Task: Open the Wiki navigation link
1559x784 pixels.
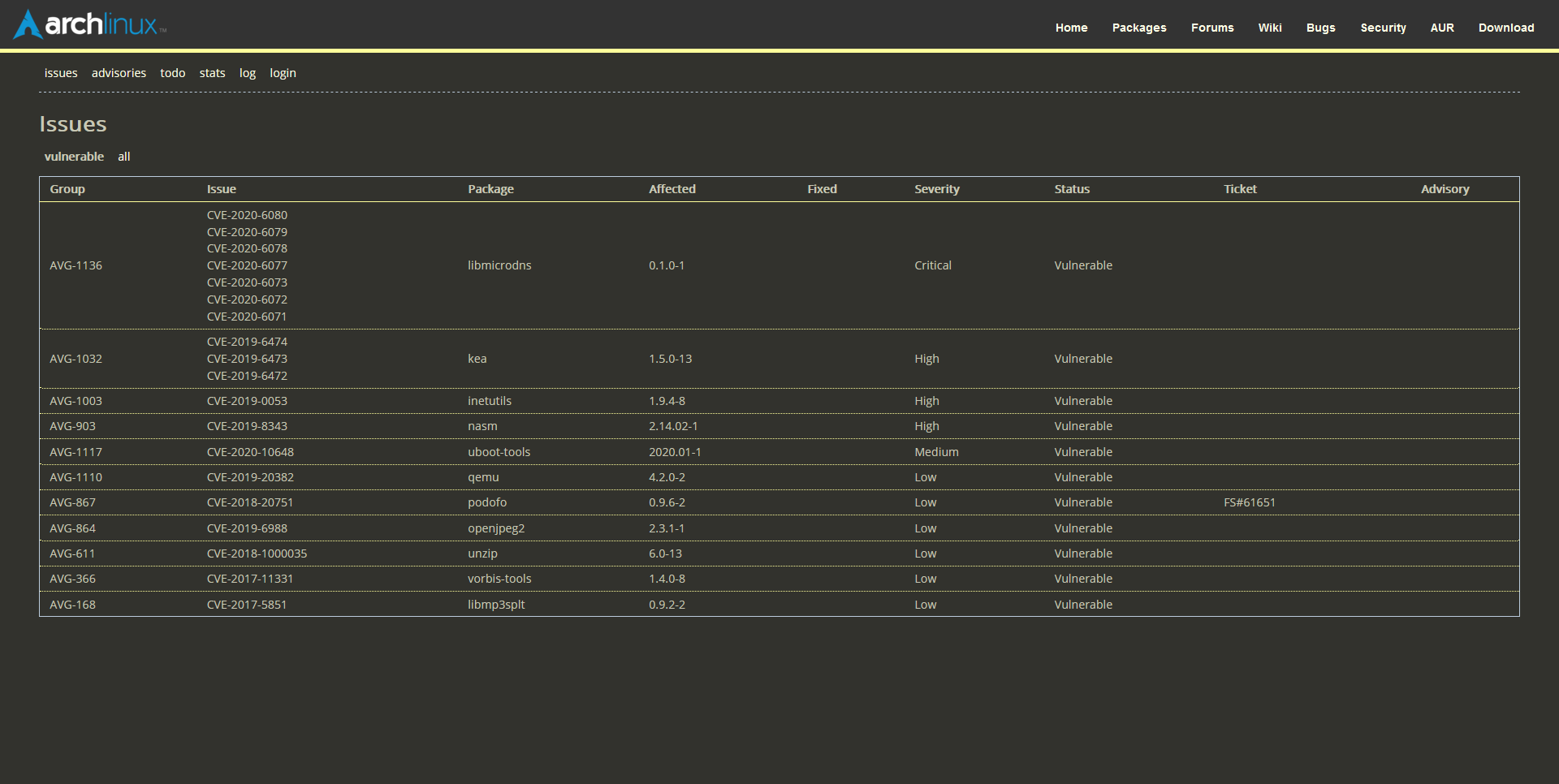Action: 1270,28
